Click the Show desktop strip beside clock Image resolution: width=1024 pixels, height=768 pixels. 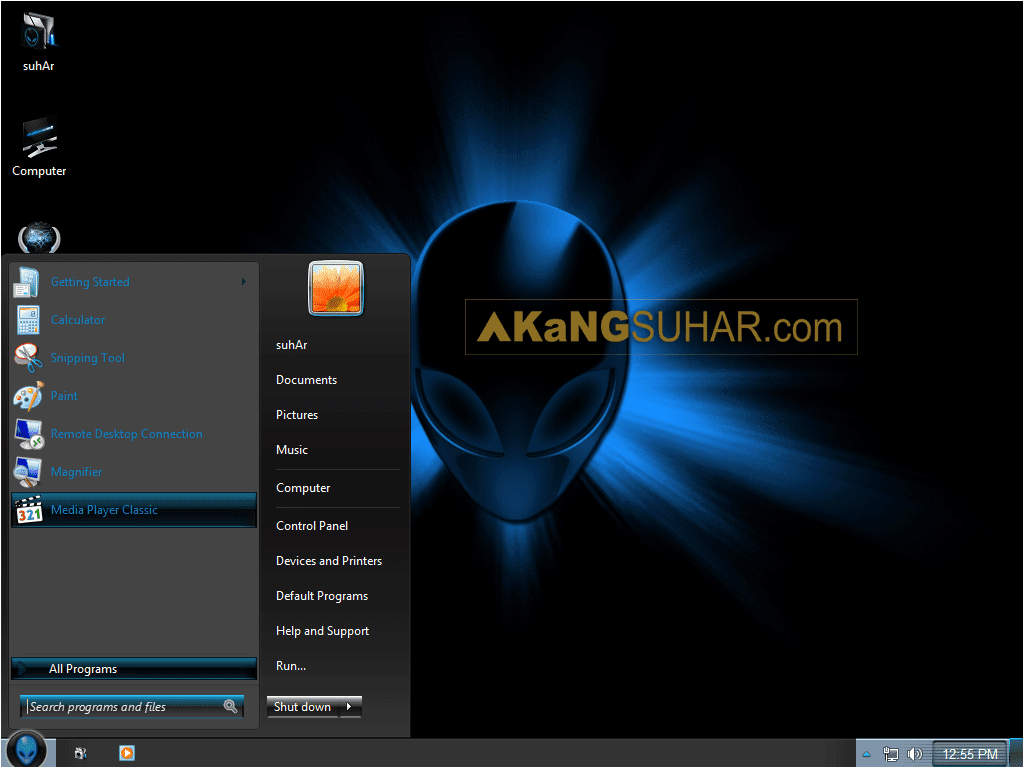pos(1016,754)
